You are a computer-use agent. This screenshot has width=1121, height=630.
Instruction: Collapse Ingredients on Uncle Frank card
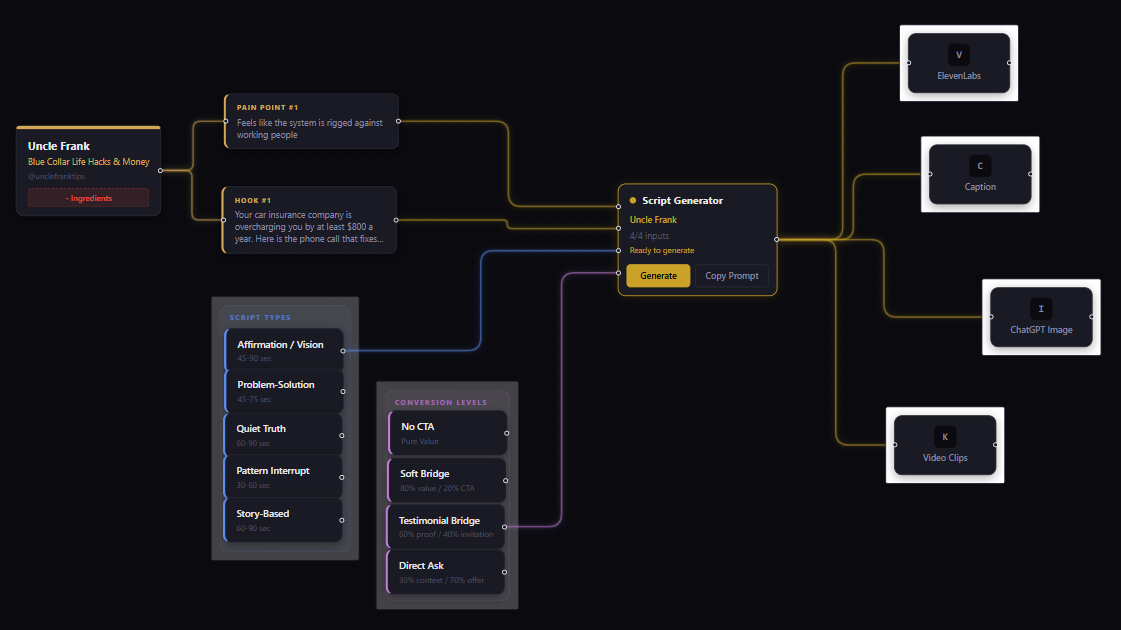coord(89,198)
